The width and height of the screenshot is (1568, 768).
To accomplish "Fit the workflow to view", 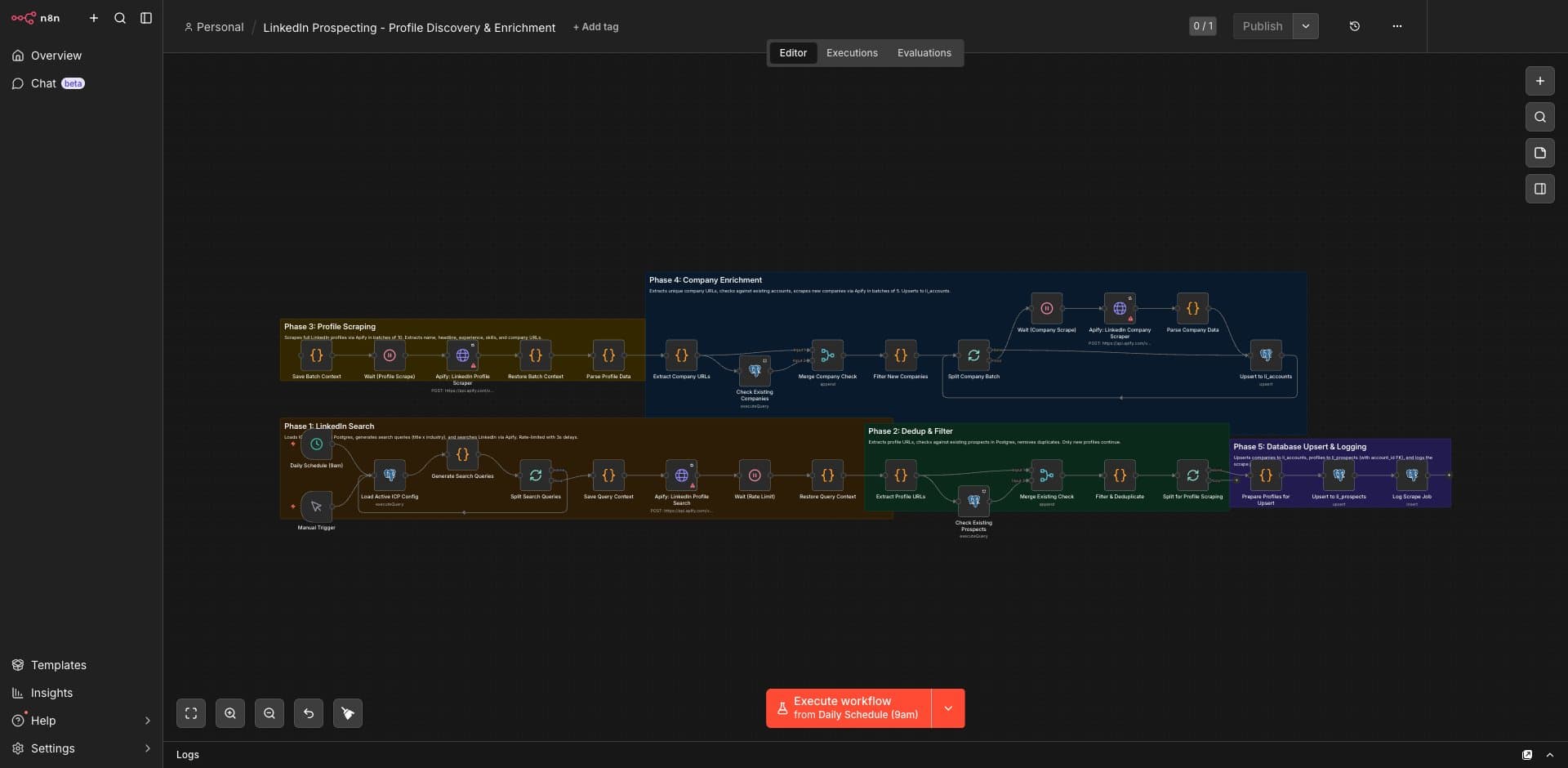I will point(191,713).
